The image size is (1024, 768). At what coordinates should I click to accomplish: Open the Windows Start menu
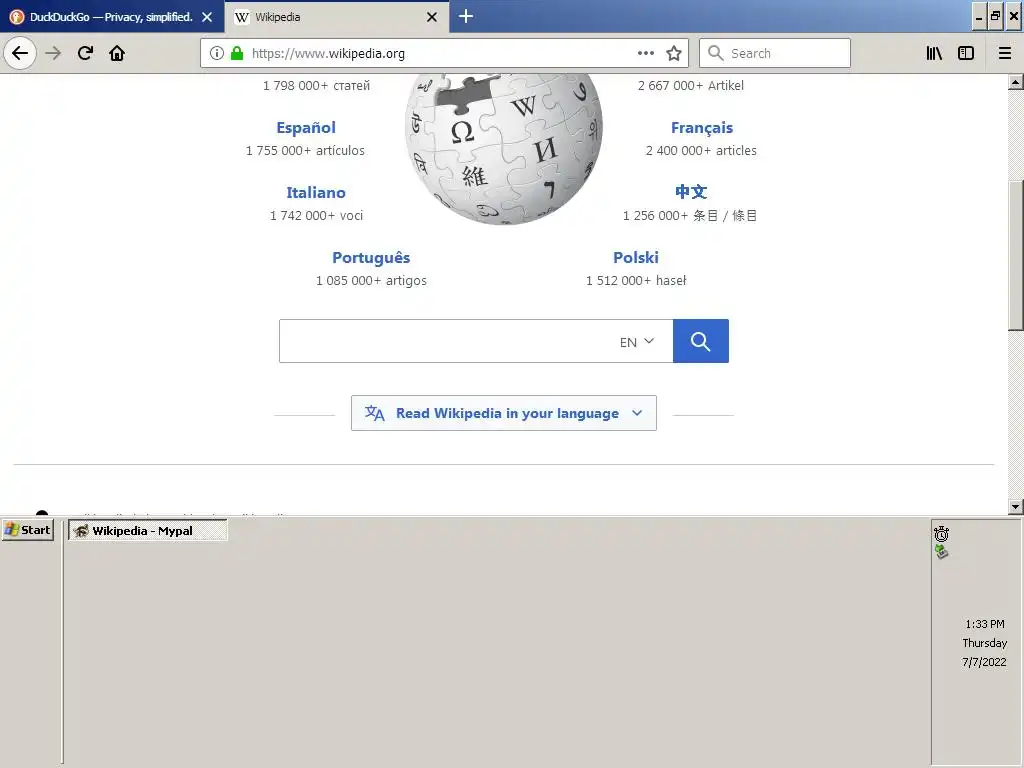[28, 530]
